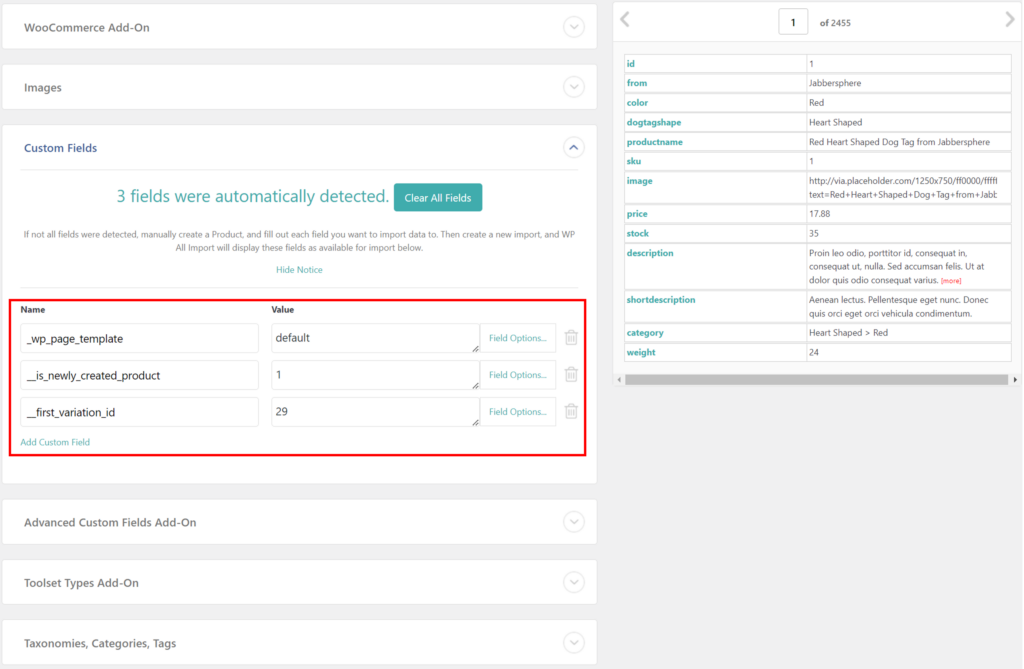Delete the _wp_page_template field via trash icon
This screenshot has width=1024, height=669.
(570, 337)
